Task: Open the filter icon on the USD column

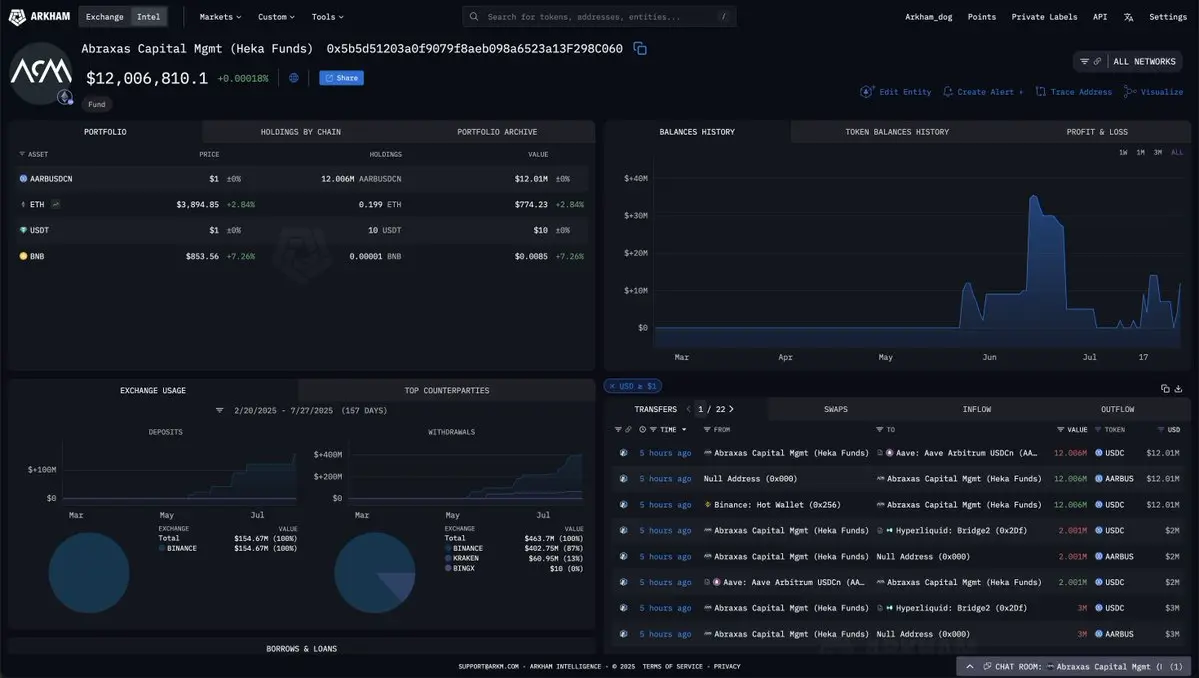Action: [1161, 430]
